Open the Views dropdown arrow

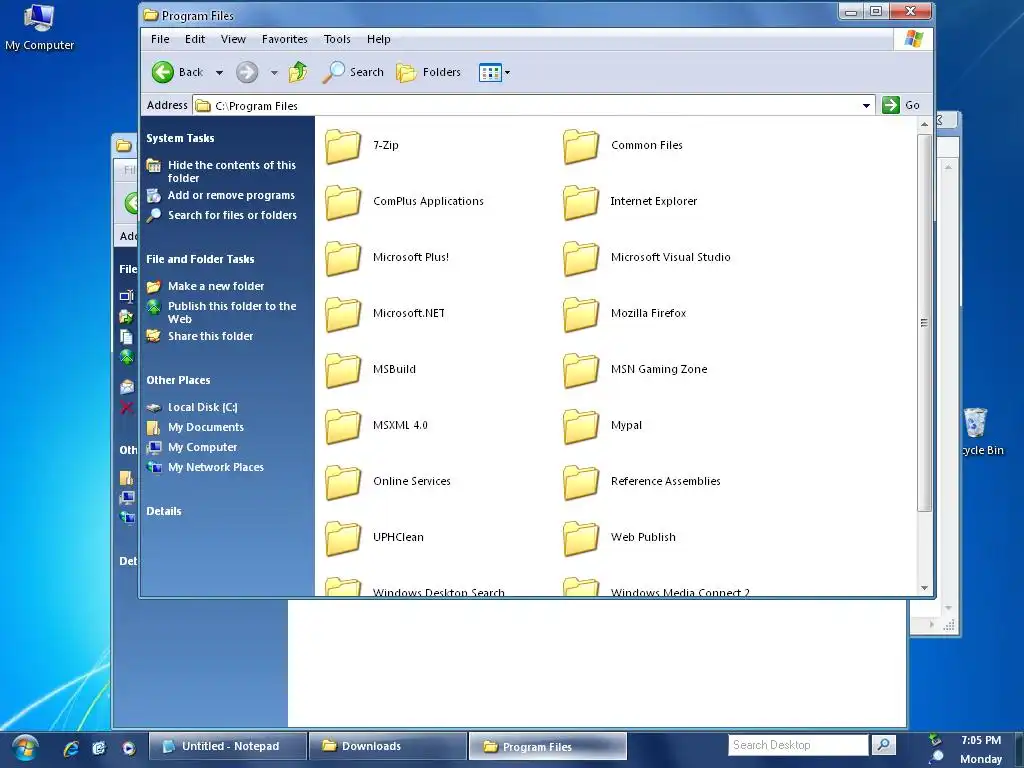point(507,72)
